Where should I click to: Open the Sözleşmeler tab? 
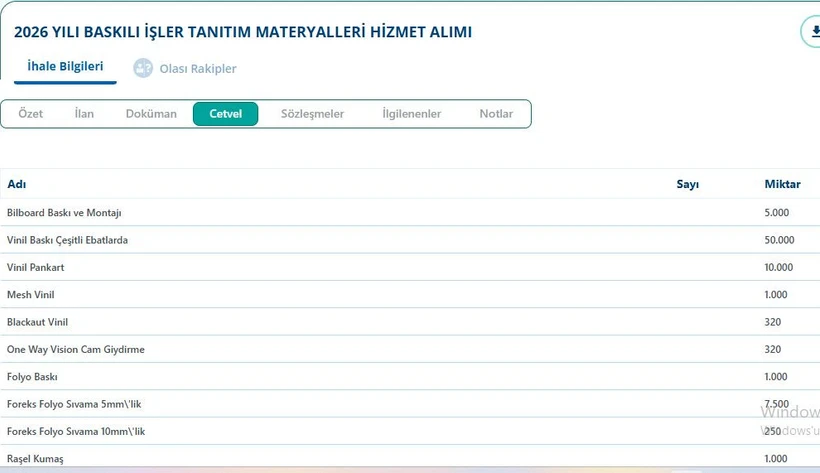click(x=312, y=114)
